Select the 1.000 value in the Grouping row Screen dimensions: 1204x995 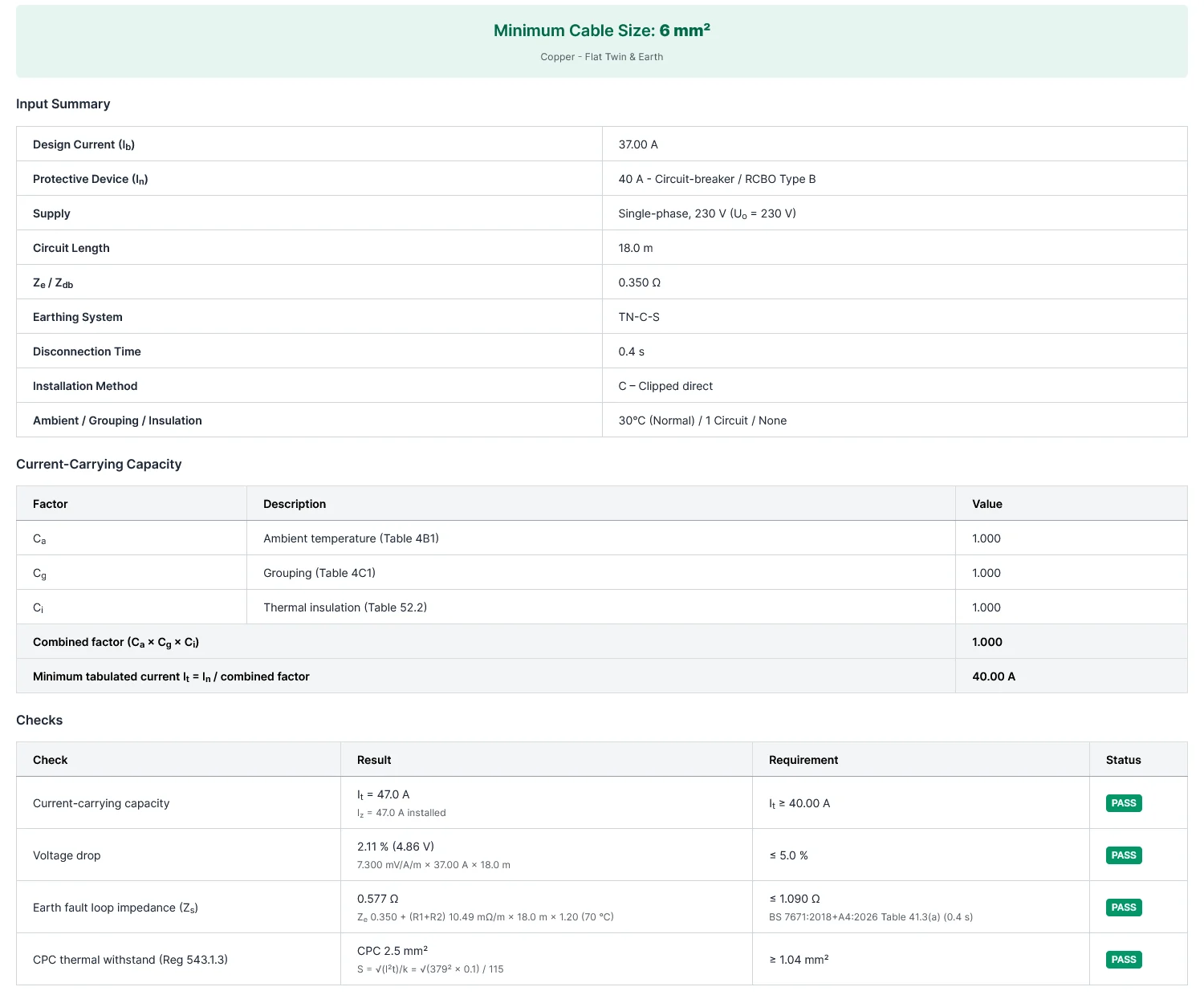(986, 573)
